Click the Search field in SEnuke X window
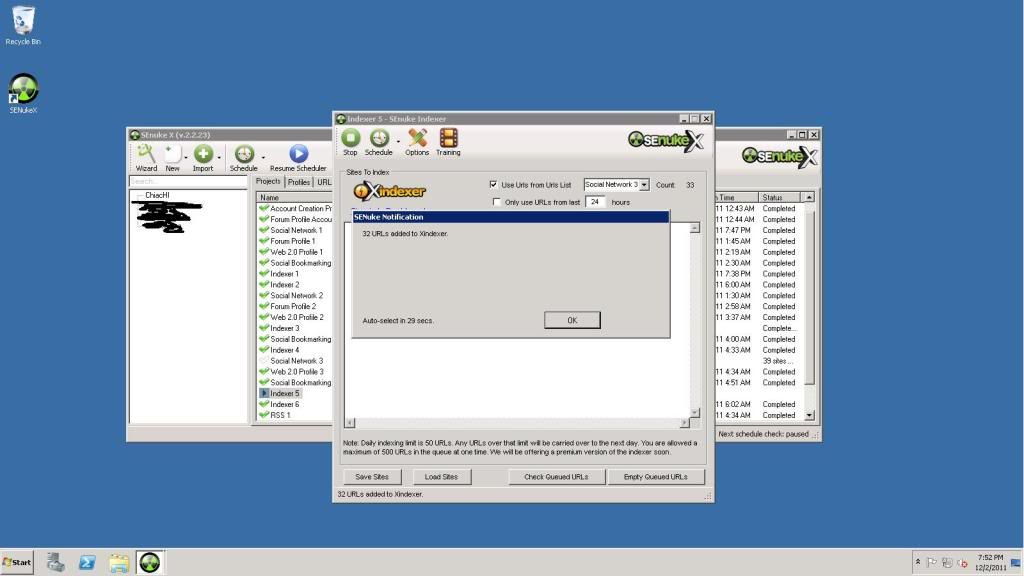Viewport: 1024px width, 576px height. point(188,182)
